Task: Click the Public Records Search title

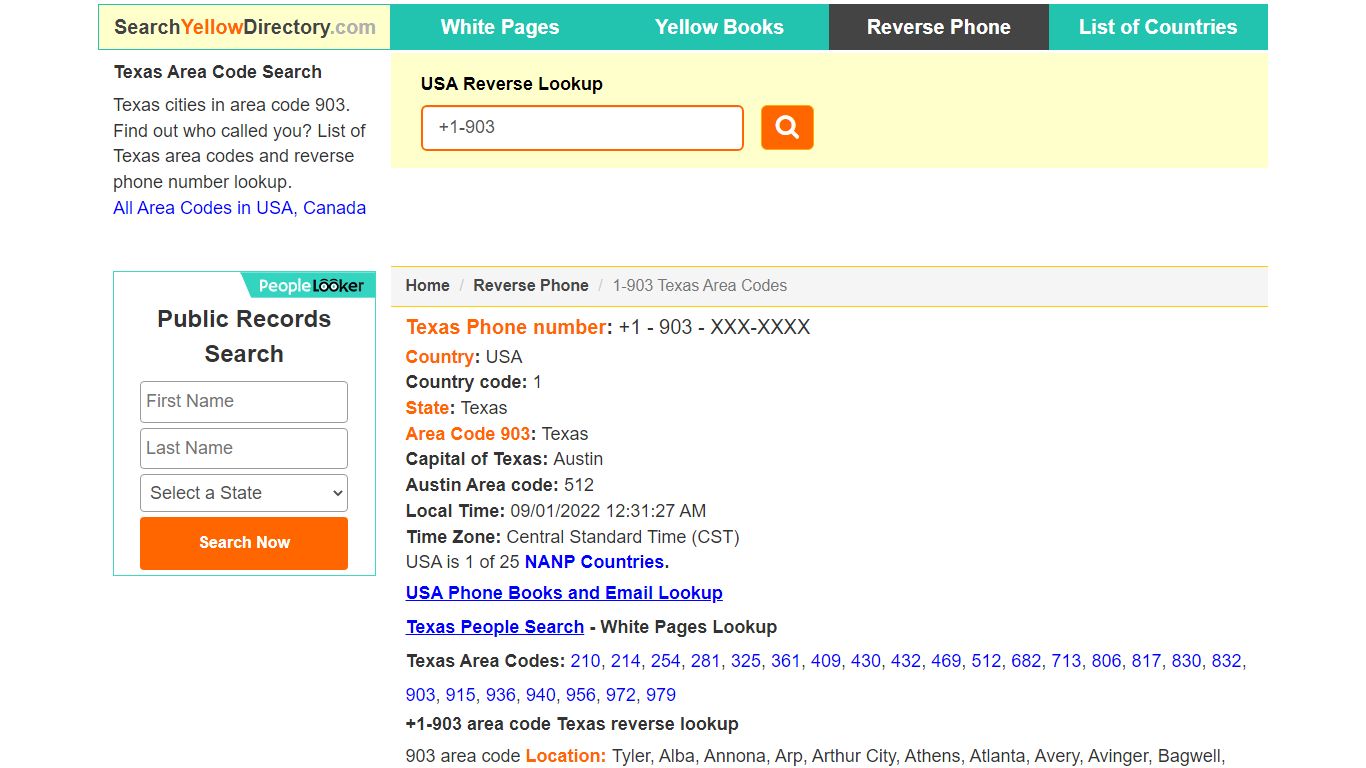Action: tap(244, 336)
